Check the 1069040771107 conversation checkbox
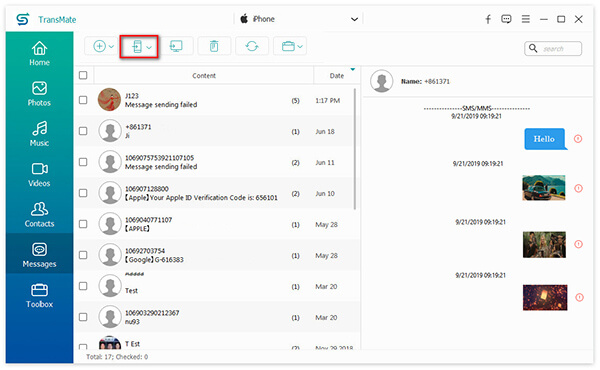 coord(83,224)
